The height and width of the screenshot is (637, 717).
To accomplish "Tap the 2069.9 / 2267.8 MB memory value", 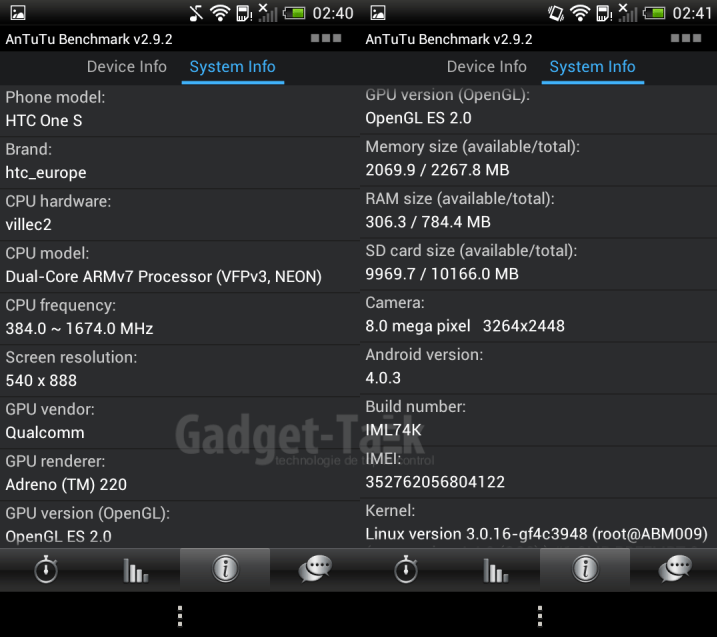I will [x=437, y=170].
